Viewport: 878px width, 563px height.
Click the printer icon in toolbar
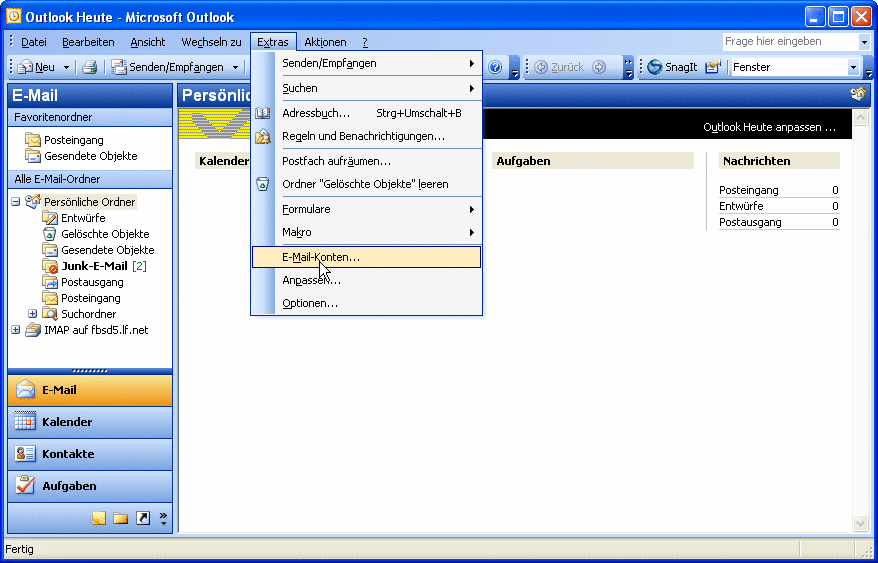pyautogui.click(x=90, y=67)
